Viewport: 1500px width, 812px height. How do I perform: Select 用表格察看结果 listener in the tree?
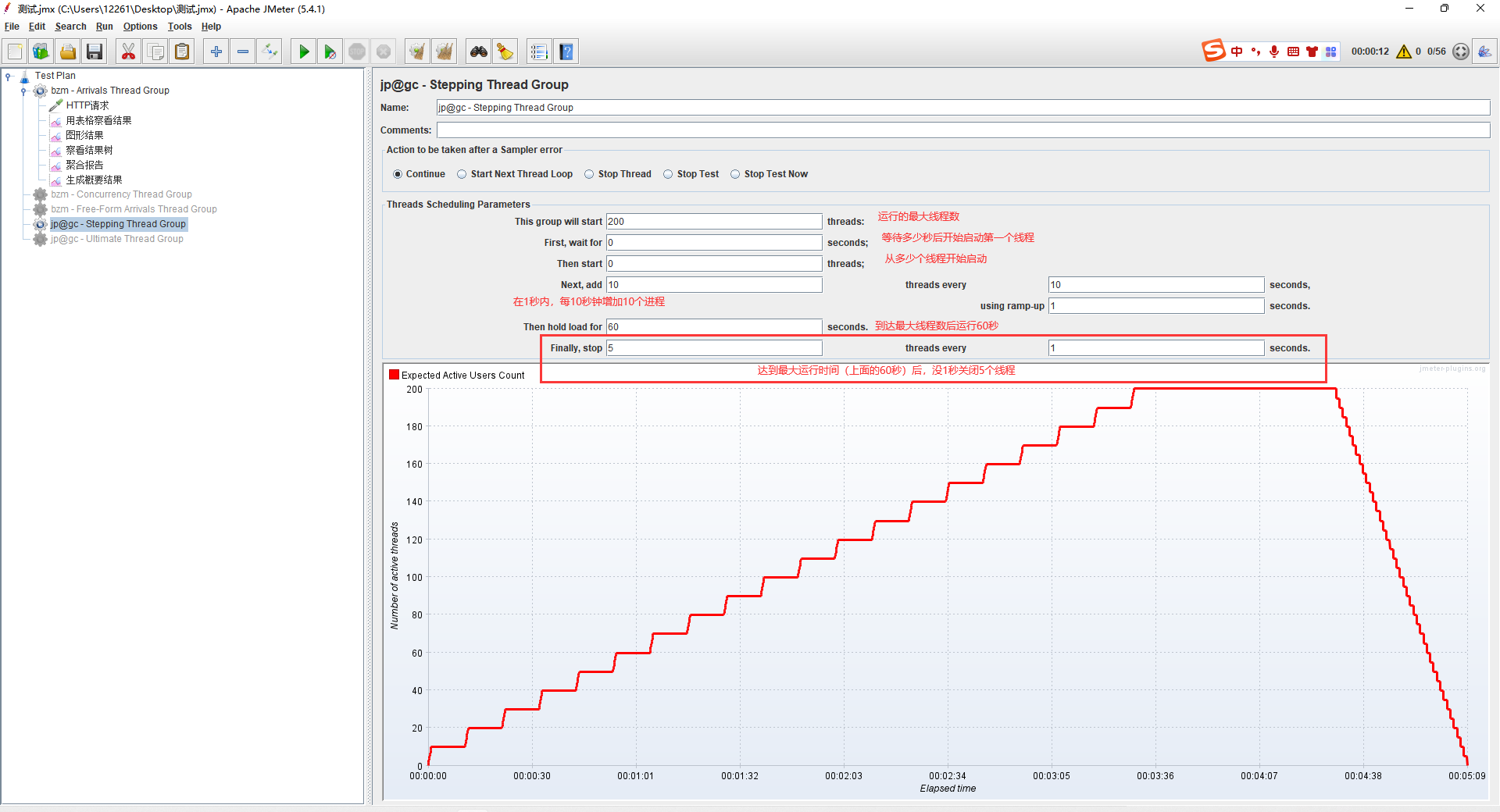98,120
